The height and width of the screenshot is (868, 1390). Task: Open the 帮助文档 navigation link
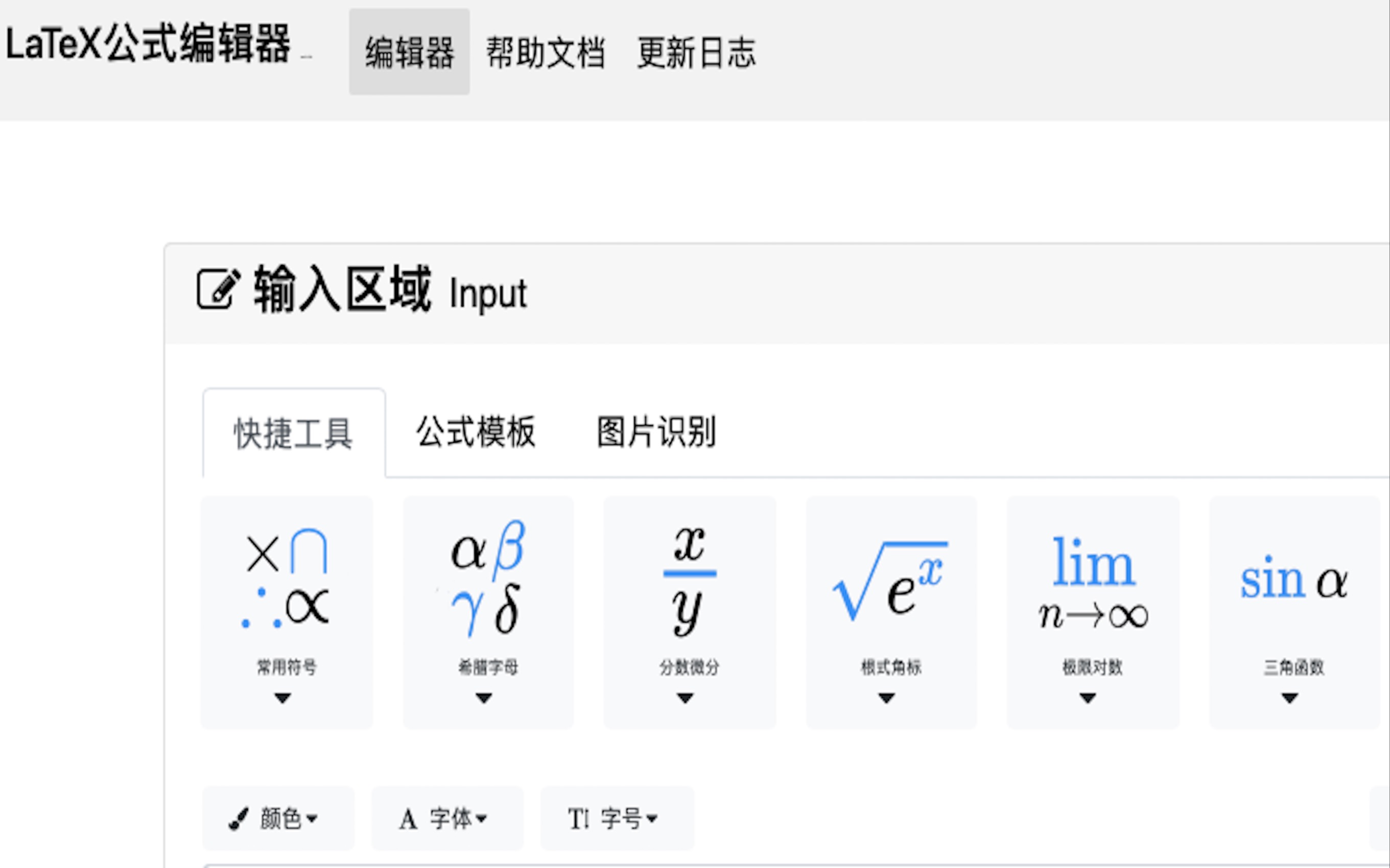(x=545, y=53)
